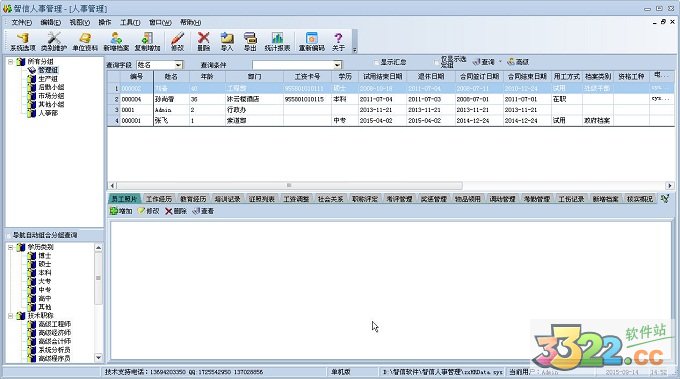The height and width of the screenshot is (379, 680).
Task: Click the 类别维护 tools icon
Action: pyautogui.click(x=54, y=42)
